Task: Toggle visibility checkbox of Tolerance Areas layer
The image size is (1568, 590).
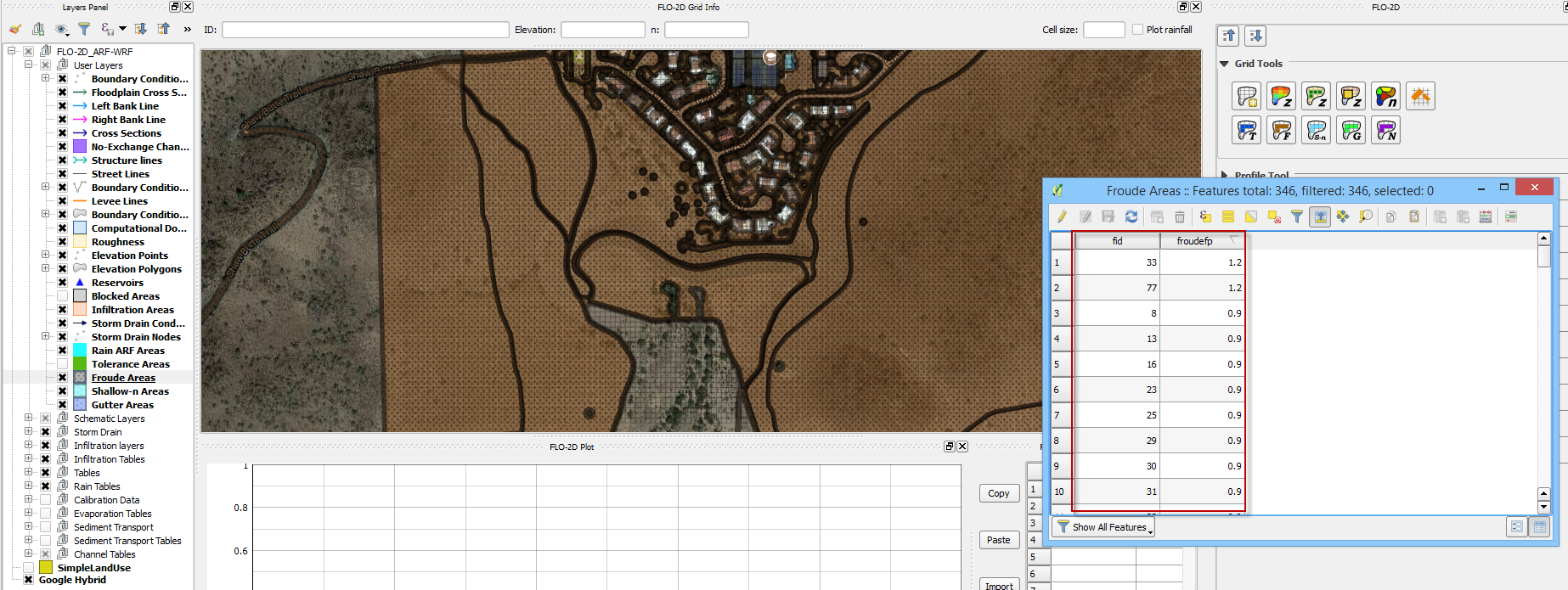Action: point(62,364)
